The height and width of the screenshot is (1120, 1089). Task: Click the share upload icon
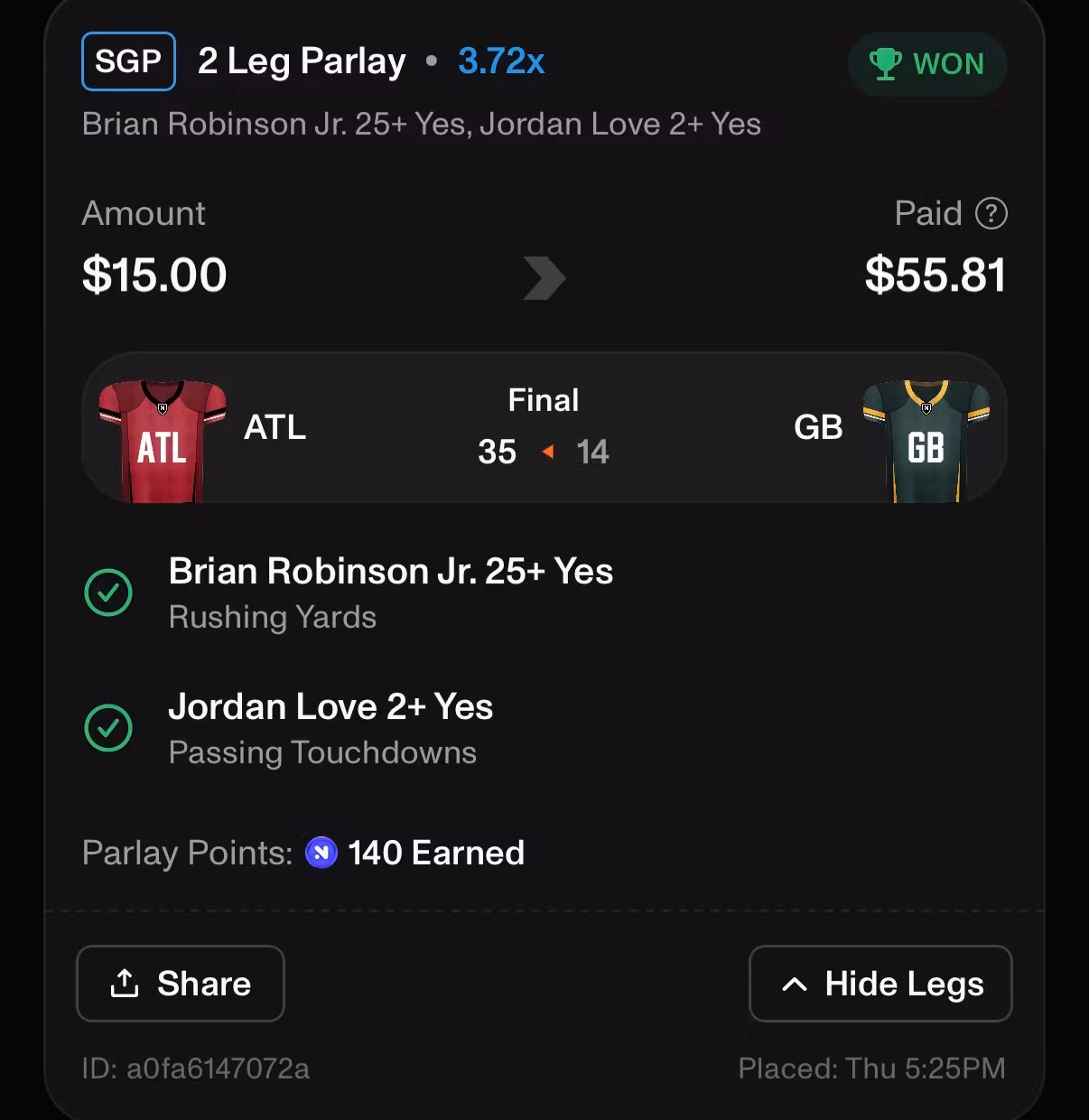point(125,983)
